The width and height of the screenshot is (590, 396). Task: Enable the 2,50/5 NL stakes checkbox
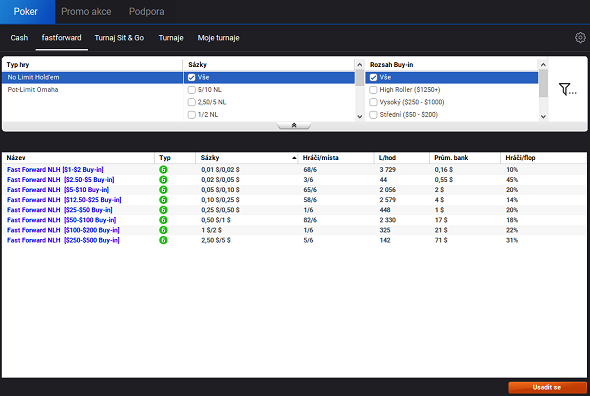192,102
